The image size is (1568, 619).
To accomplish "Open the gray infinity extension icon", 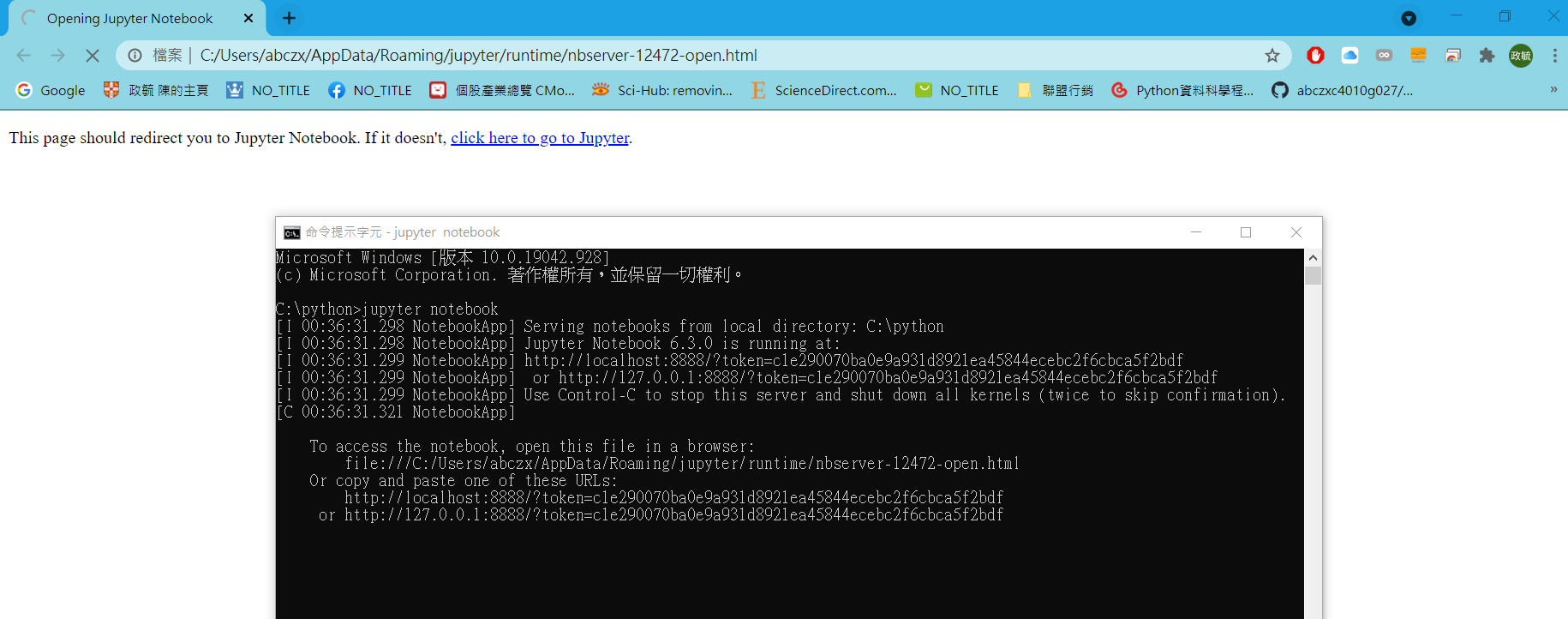I will 1384,56.
